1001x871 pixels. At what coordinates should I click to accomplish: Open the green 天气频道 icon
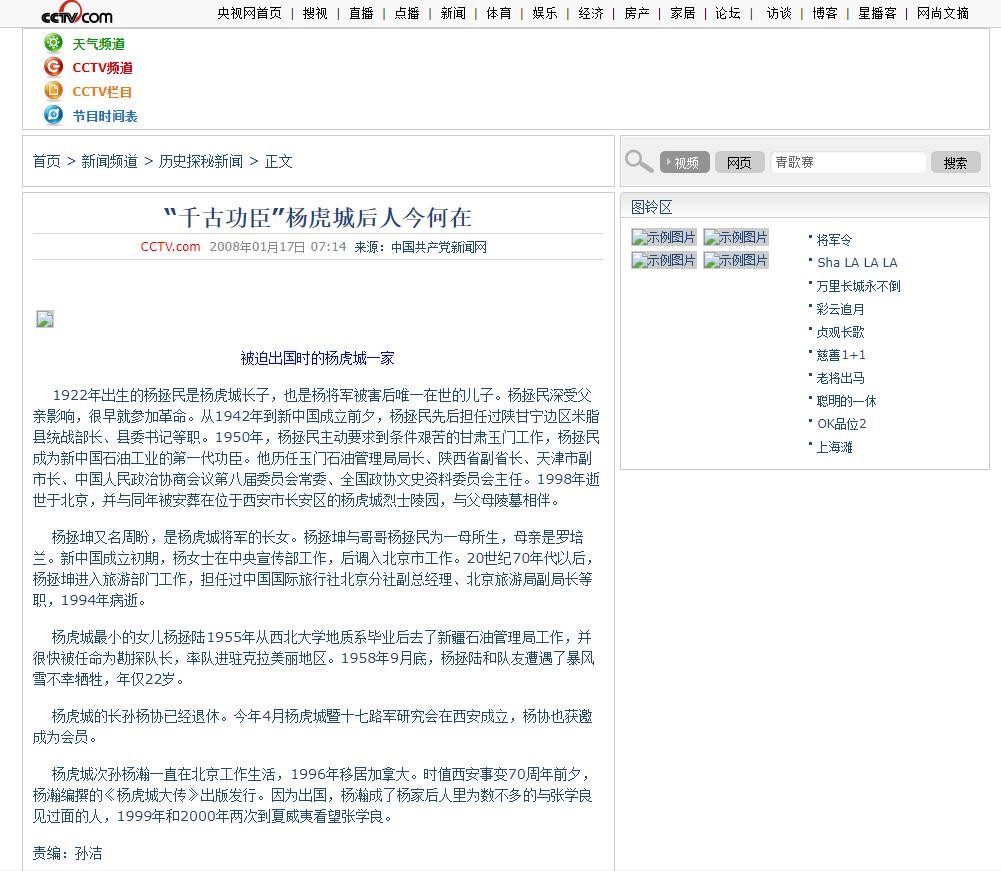pos(53,43)
